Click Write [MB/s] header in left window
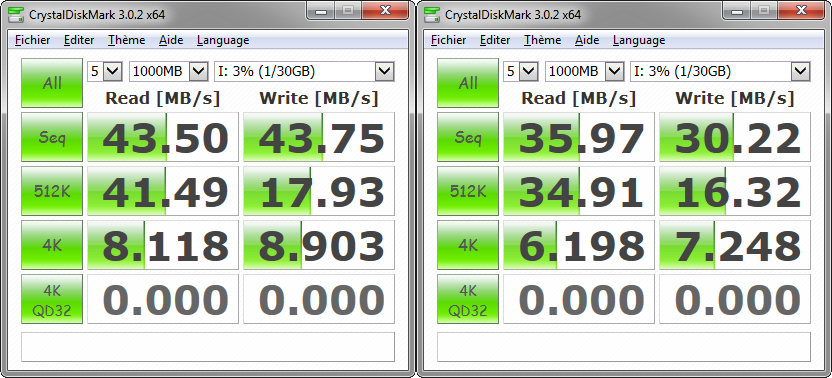832x378 pixels. 319,98
